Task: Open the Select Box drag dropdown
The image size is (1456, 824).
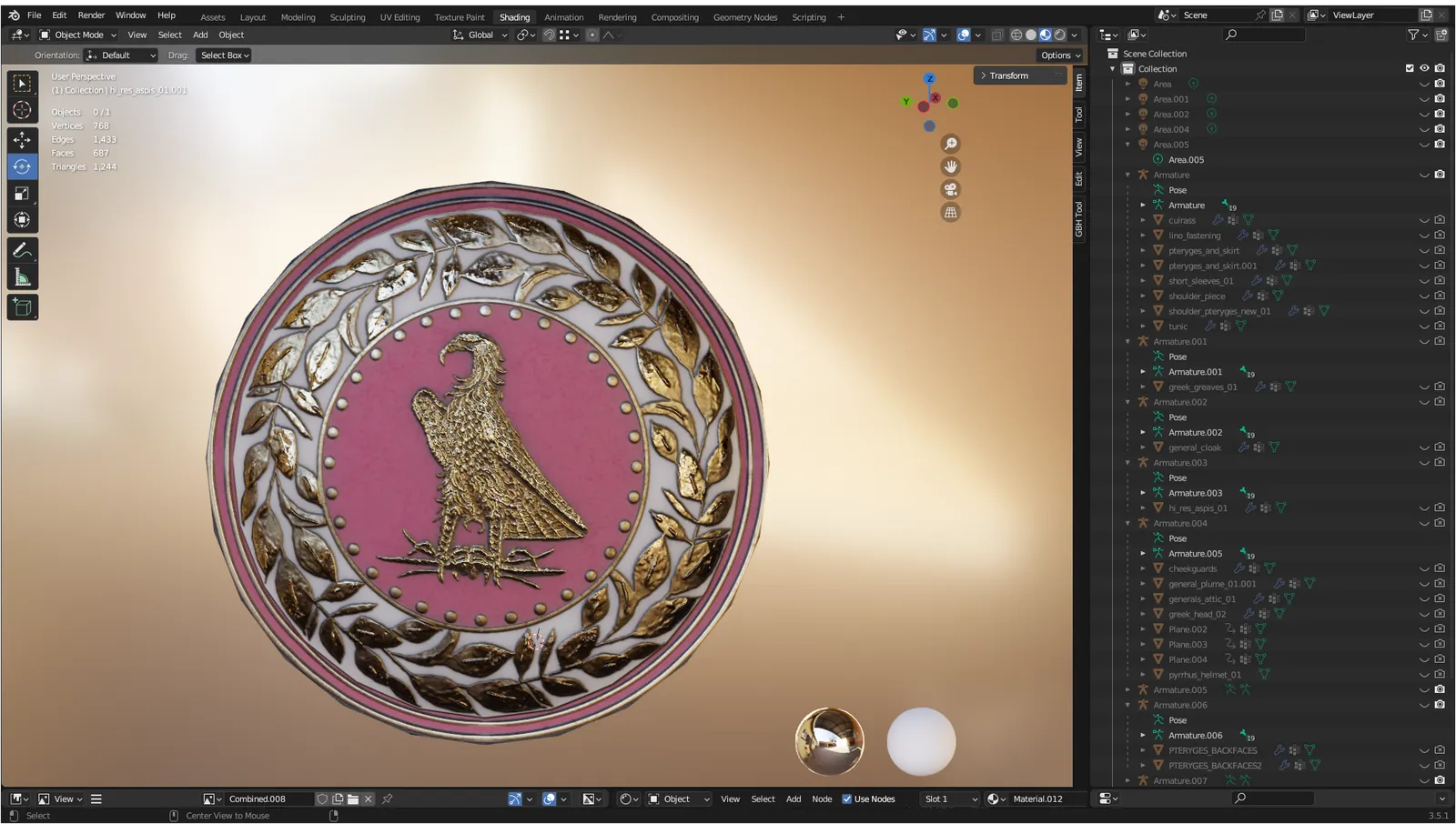Action: [x=224, y=55]
